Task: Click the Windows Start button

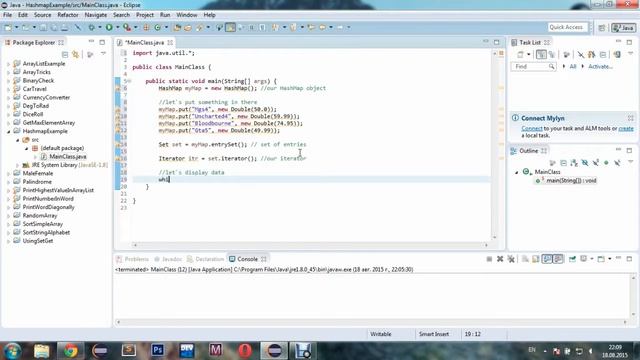Action: click(x=12, y=351)
